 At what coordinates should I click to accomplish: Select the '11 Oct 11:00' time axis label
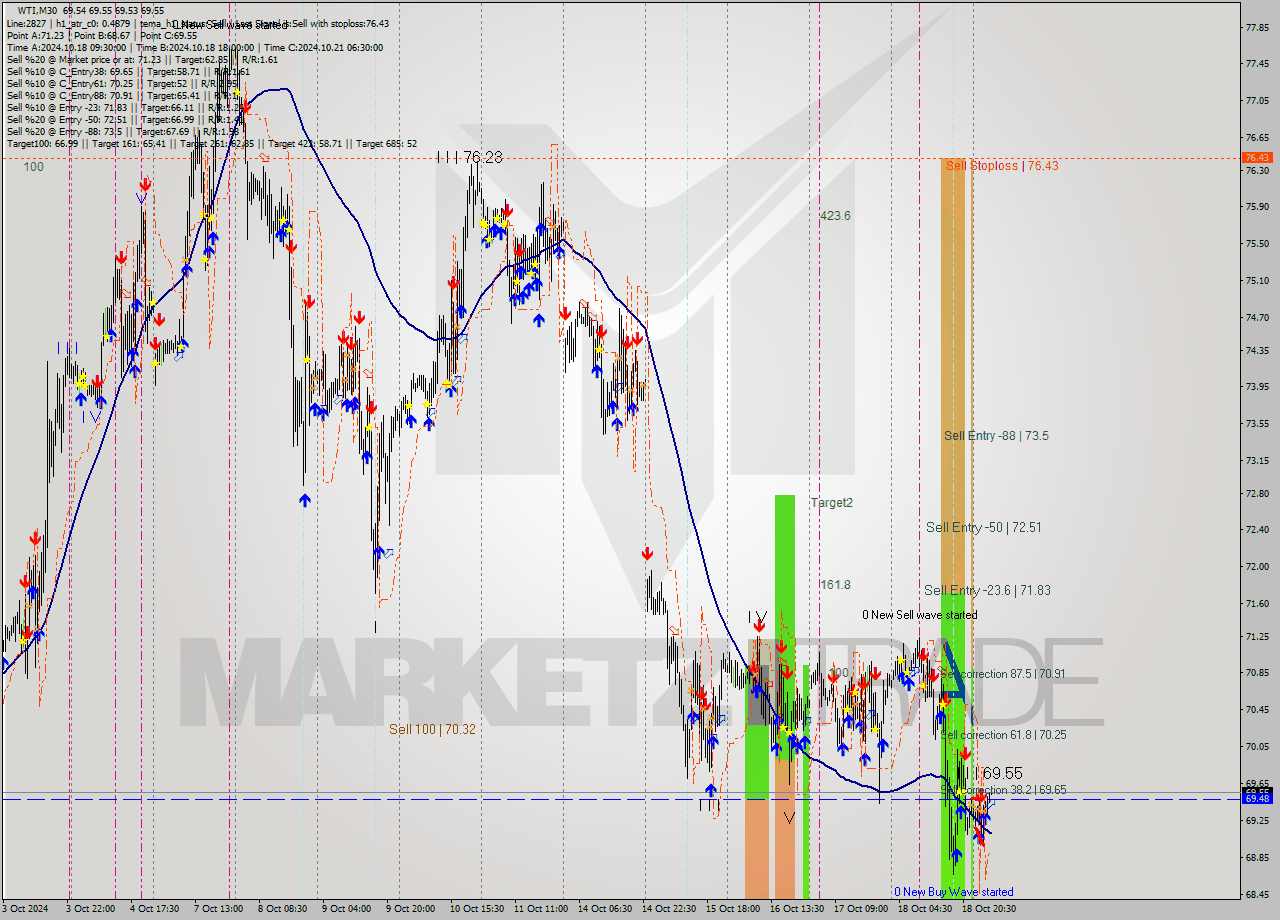tap(540, 909)
